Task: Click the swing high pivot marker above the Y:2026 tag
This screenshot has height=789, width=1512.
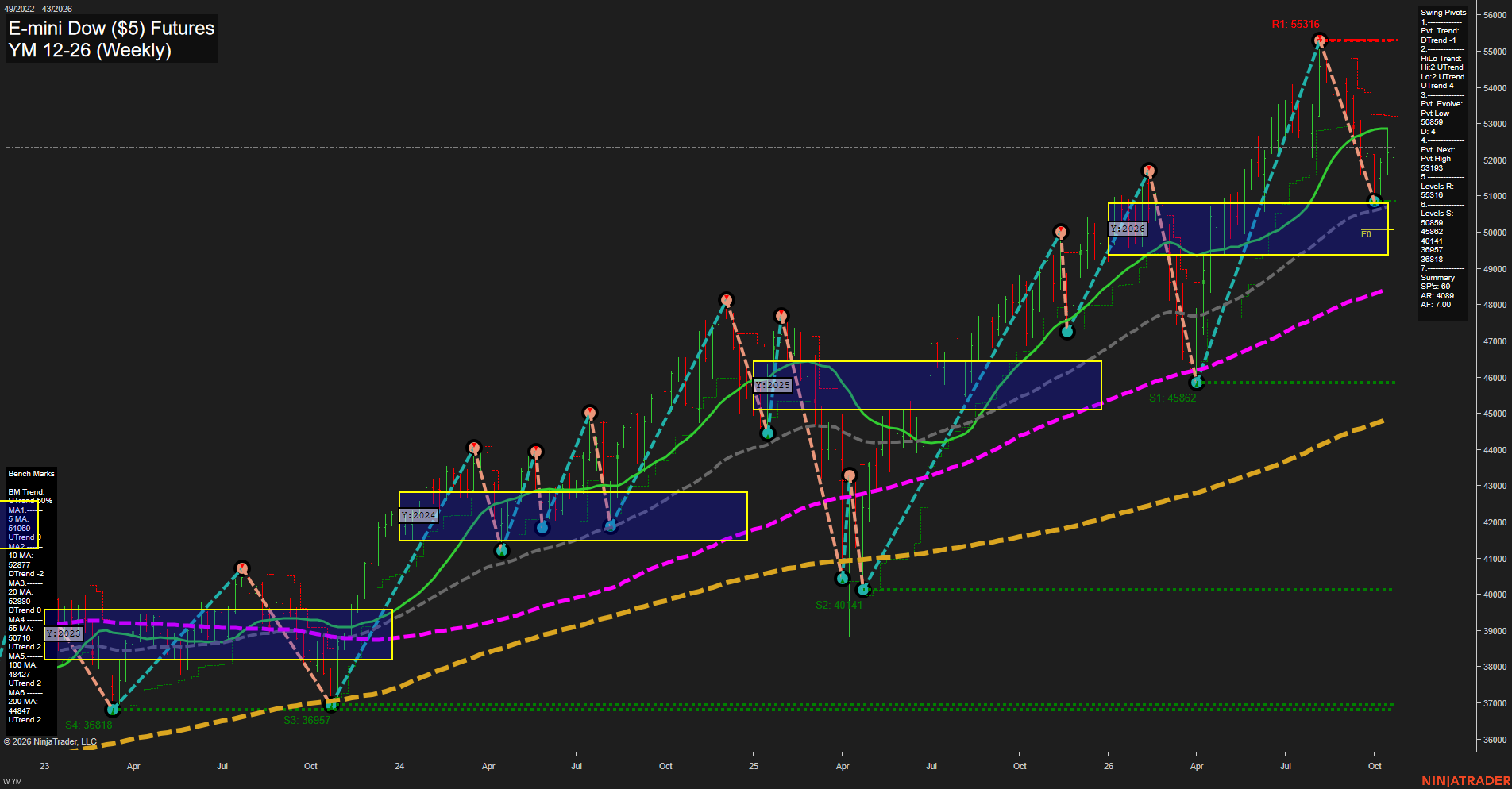Action: point(1148,171)
